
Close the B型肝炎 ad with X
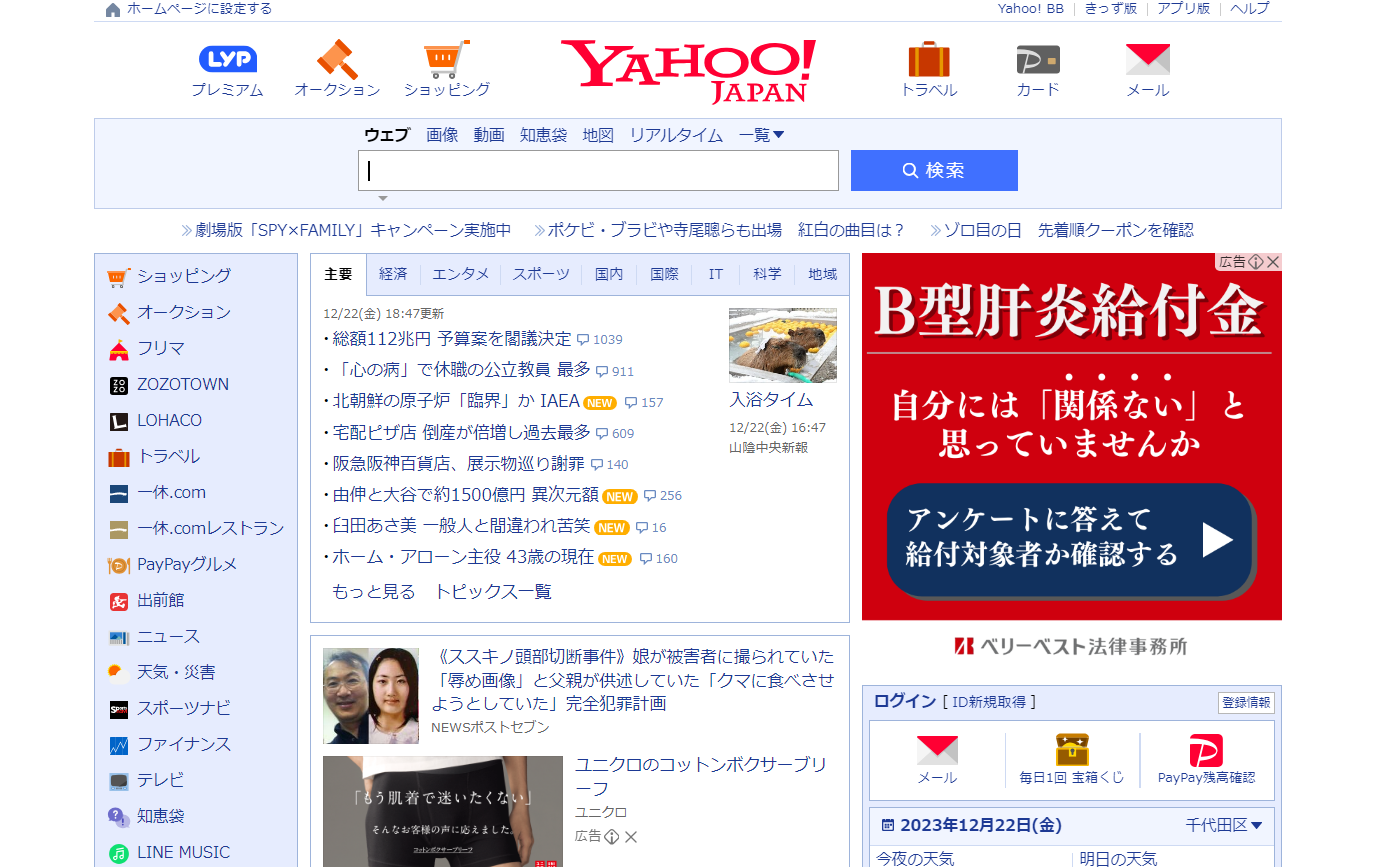point(1273,261)
